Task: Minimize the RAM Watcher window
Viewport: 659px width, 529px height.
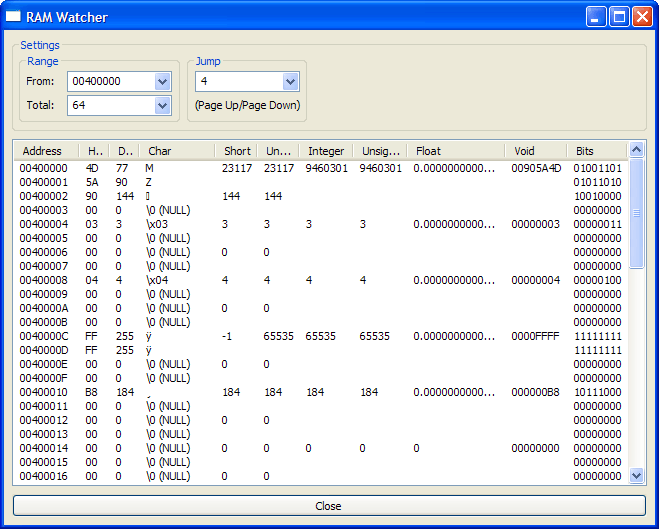Action: pyautogui.click(x=597, y=17)
